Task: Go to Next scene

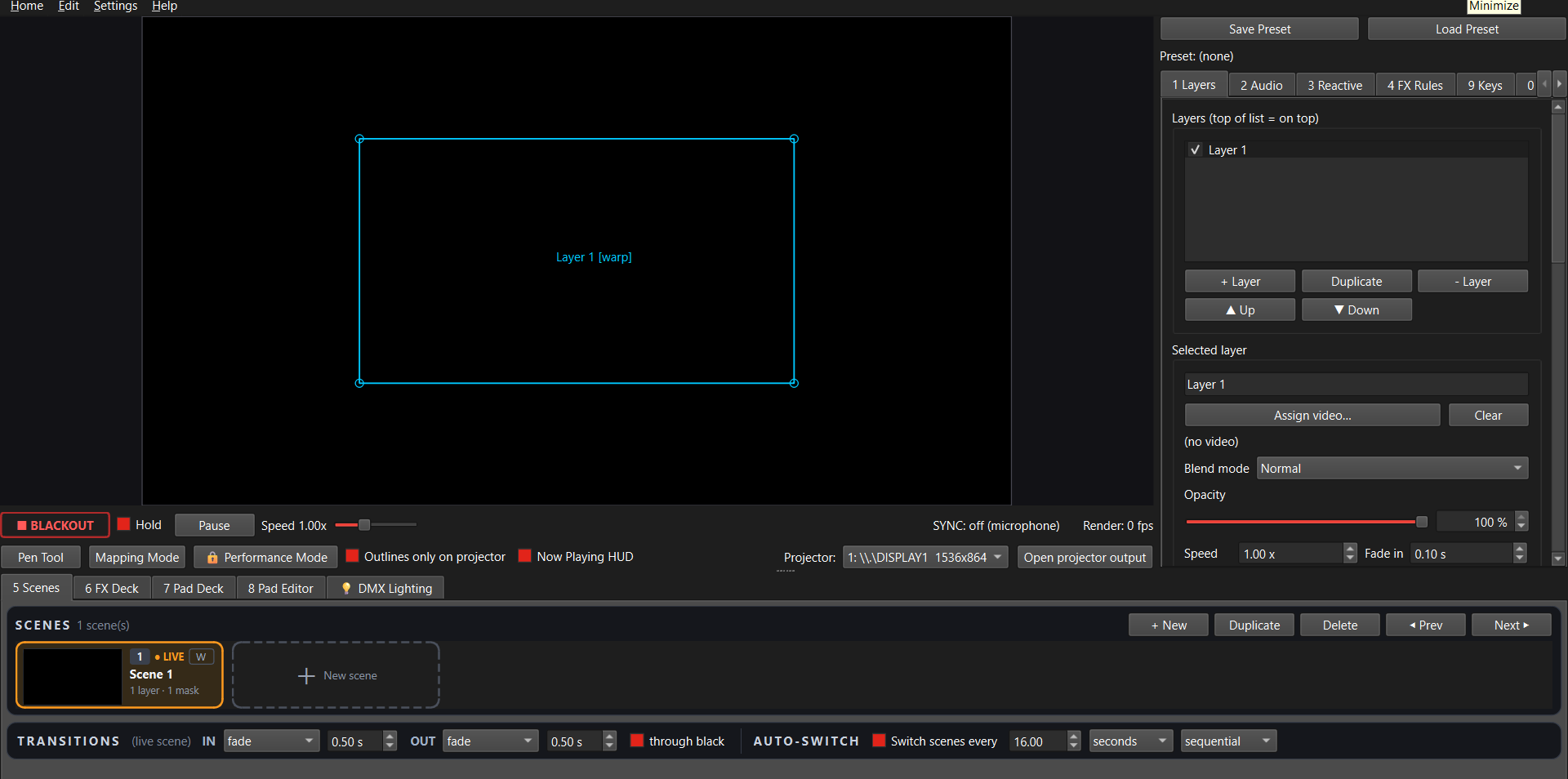Action: pyautogui.click(x=1511, y=625)
